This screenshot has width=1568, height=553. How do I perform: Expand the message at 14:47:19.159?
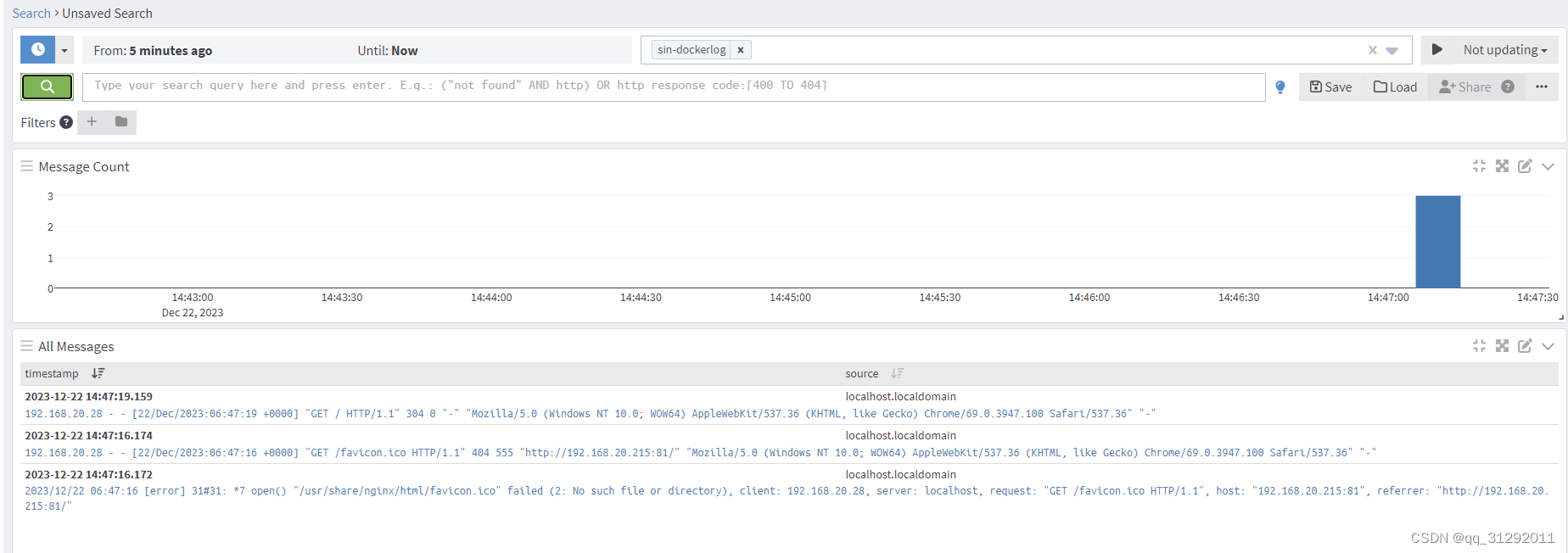pyautogui.click(x=88, y=396)
